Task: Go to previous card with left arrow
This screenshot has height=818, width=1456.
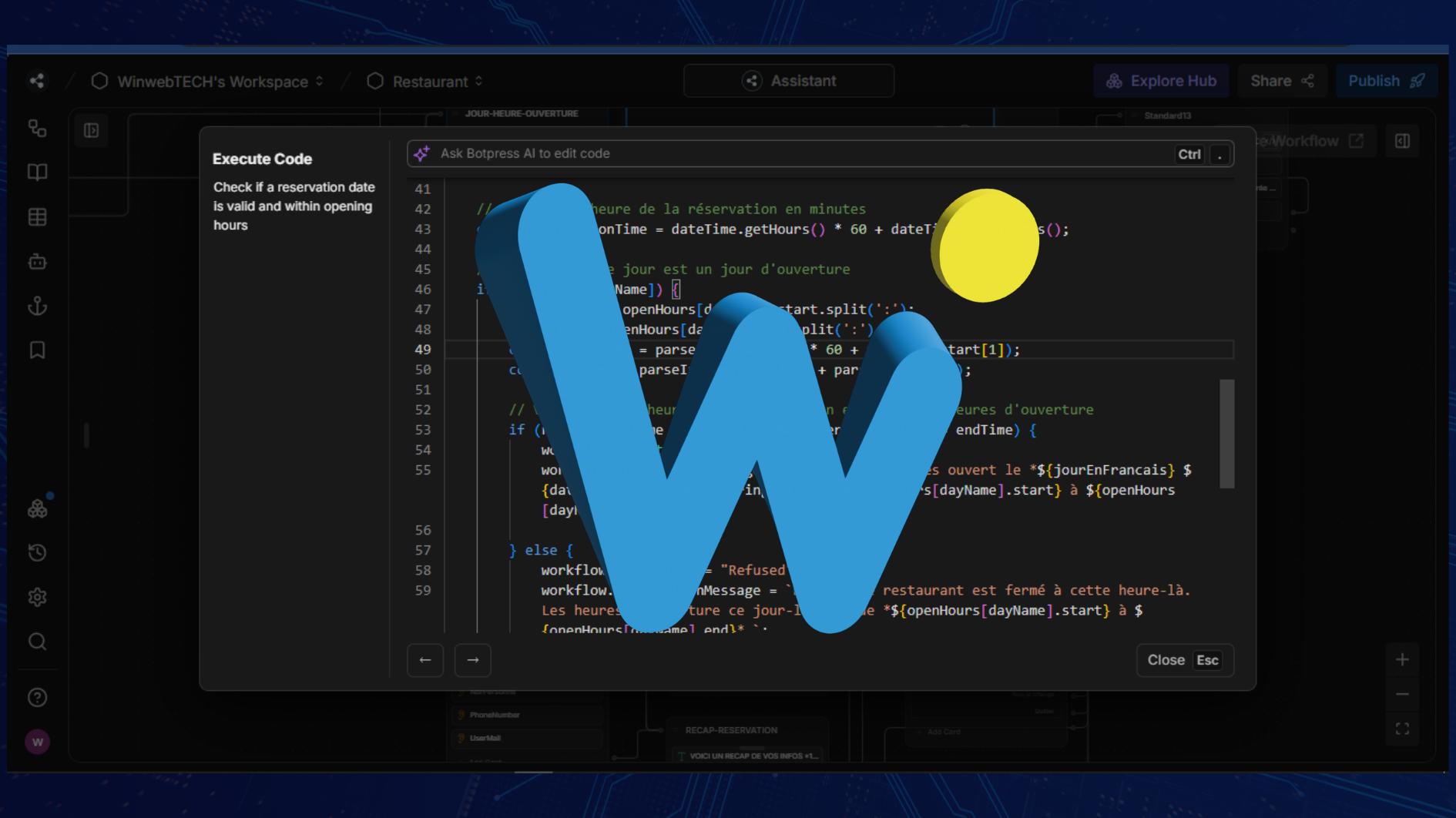Action: point(425,660)
